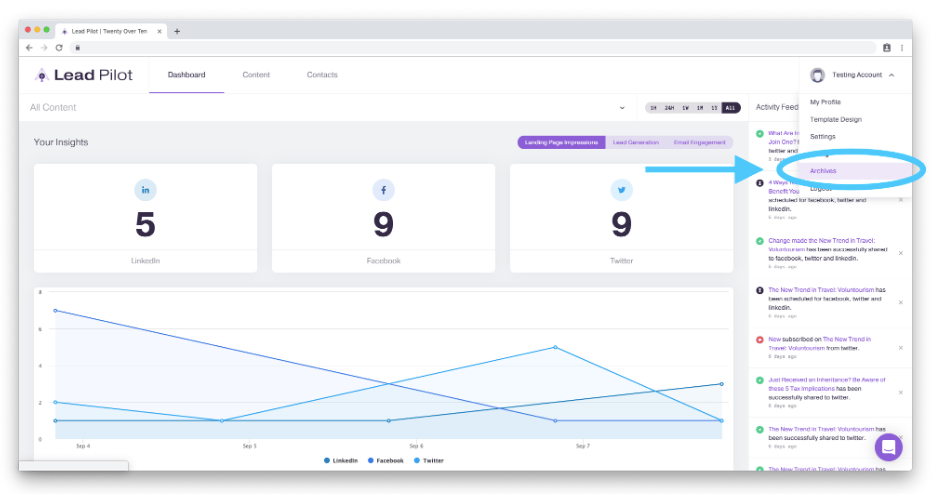Open the Dashboard tab
The height and width of the screenshot is (494, 933).
pyautogui.click(x=186, y=75)
